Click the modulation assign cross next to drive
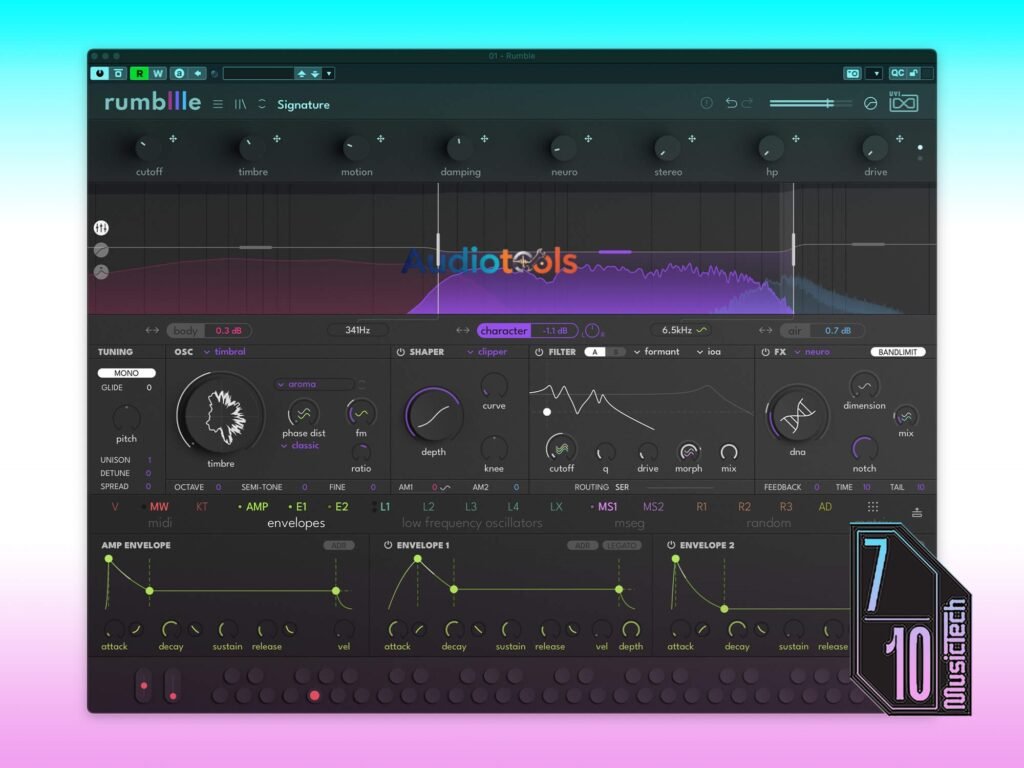Image resolution: width=1024 pixels, height=768 pixels. click(900, 138)
